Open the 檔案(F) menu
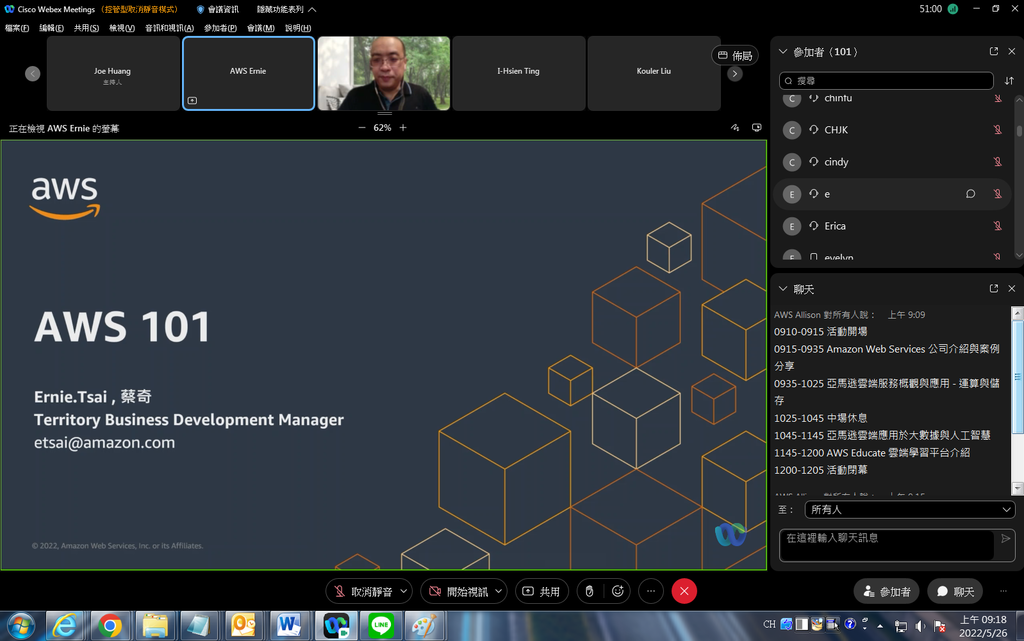 pos(17,28)
